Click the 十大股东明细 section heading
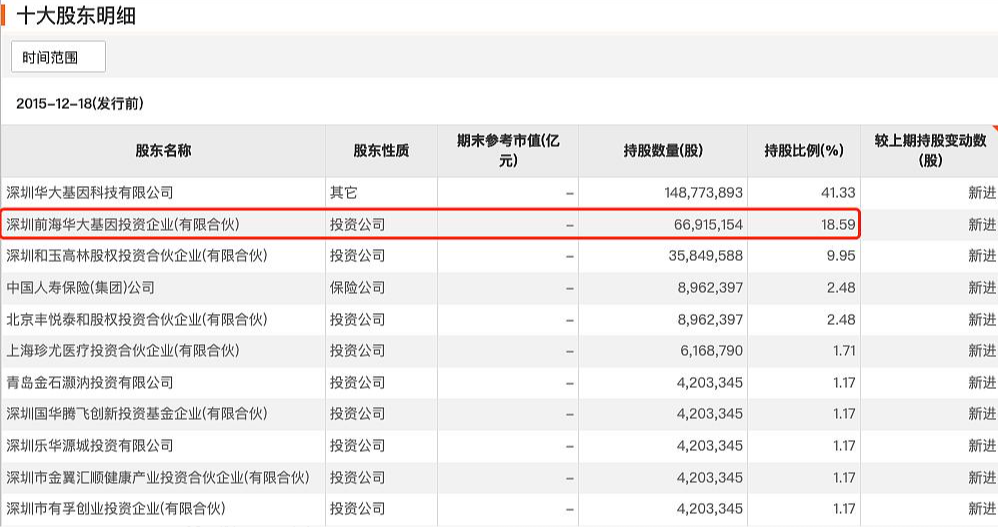This screenshot has width=998, height=529. 76,15
